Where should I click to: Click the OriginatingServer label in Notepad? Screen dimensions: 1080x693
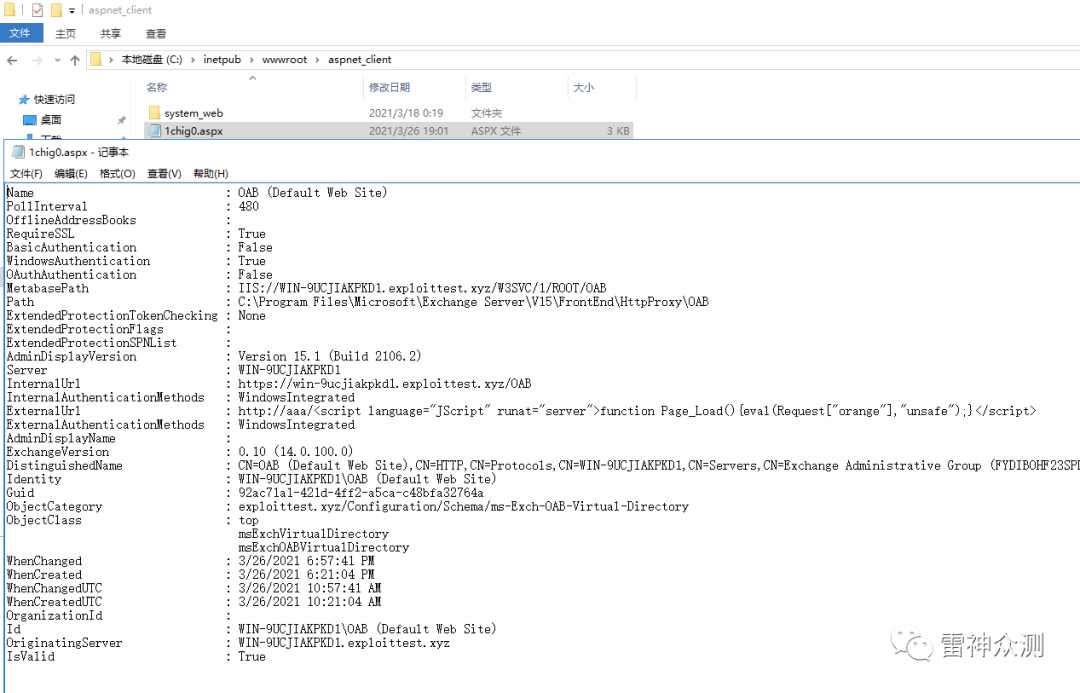[x=65, y=643]
